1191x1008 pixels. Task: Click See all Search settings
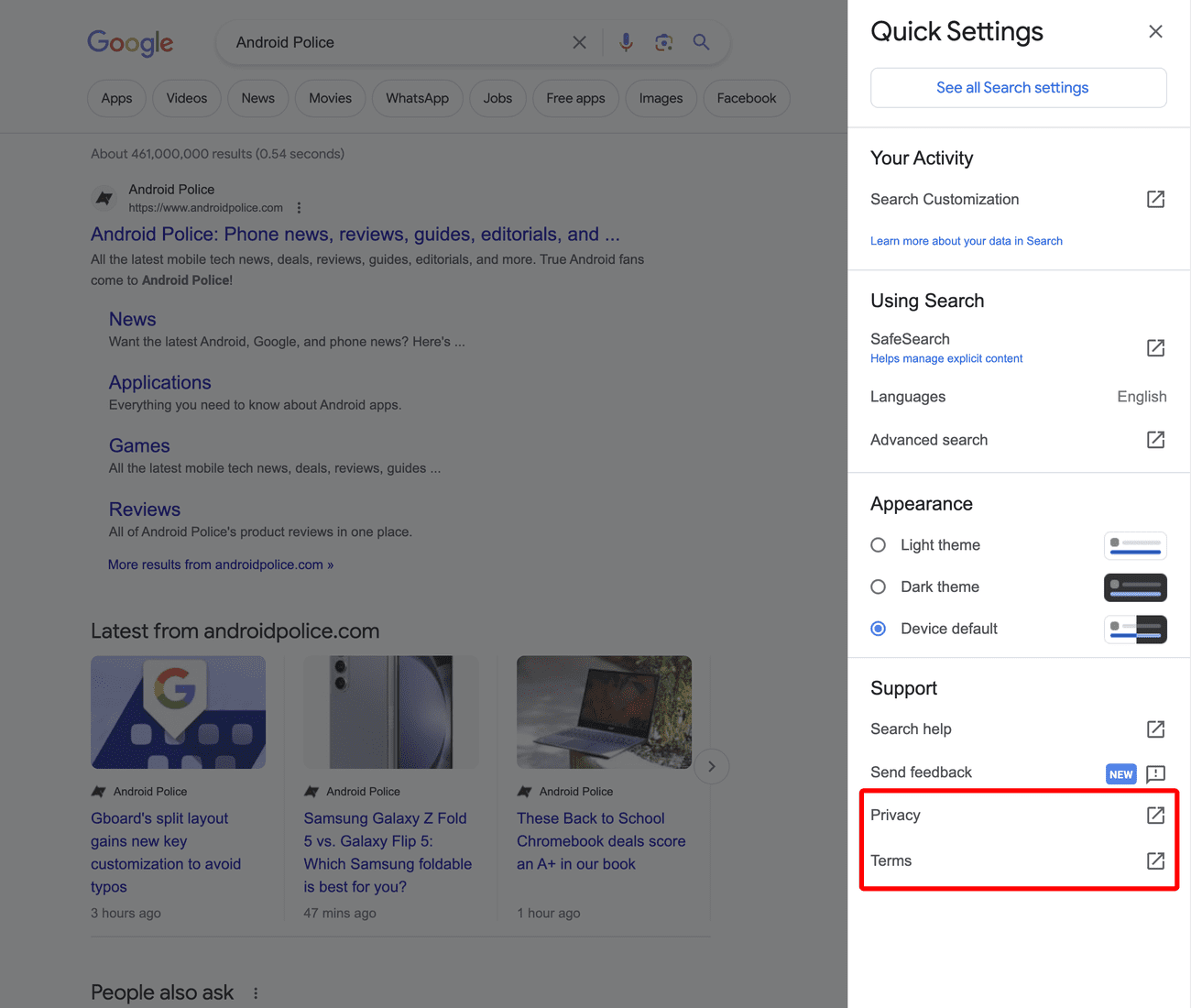tap(1012, 87)
